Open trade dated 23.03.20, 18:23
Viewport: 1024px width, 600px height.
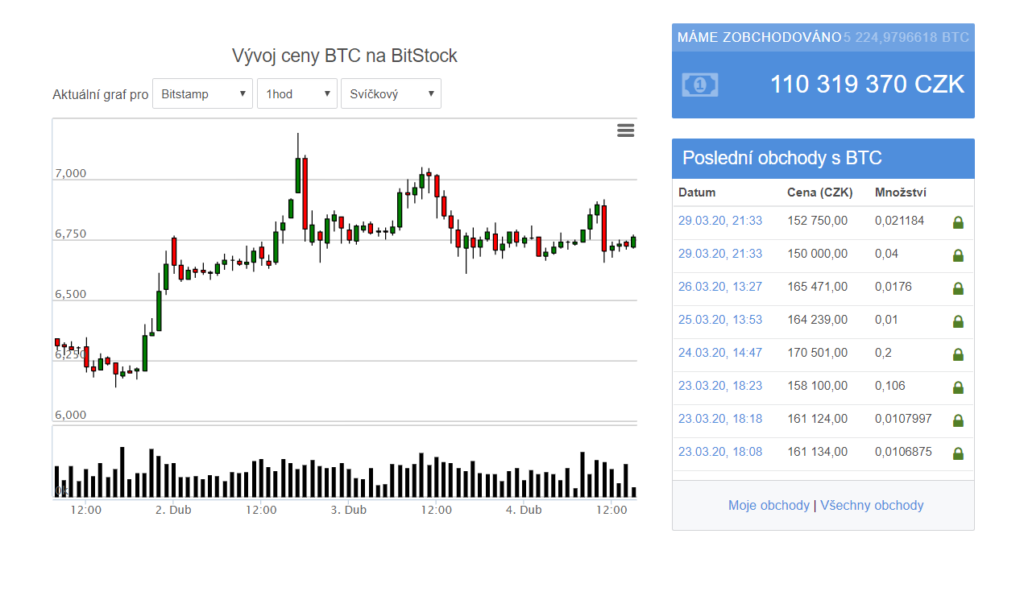tap(720, 386)
